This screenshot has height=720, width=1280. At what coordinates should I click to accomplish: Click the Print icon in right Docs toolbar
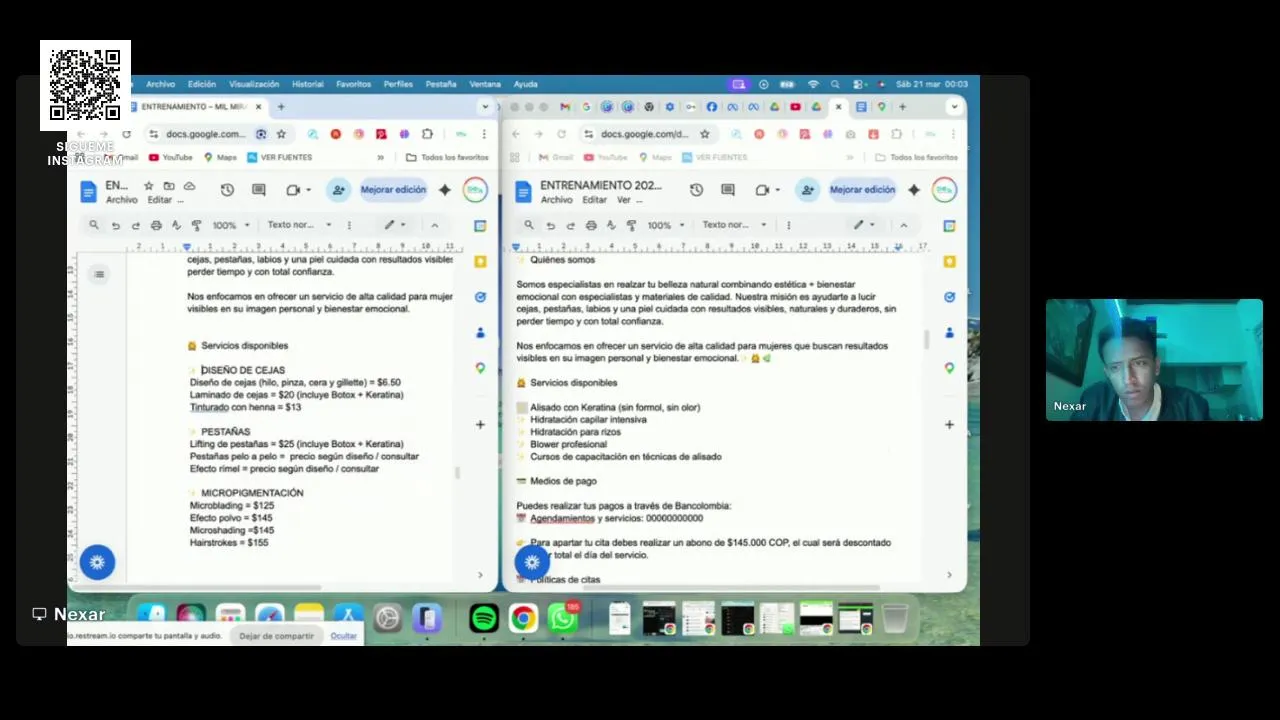[x=591, y=225]
